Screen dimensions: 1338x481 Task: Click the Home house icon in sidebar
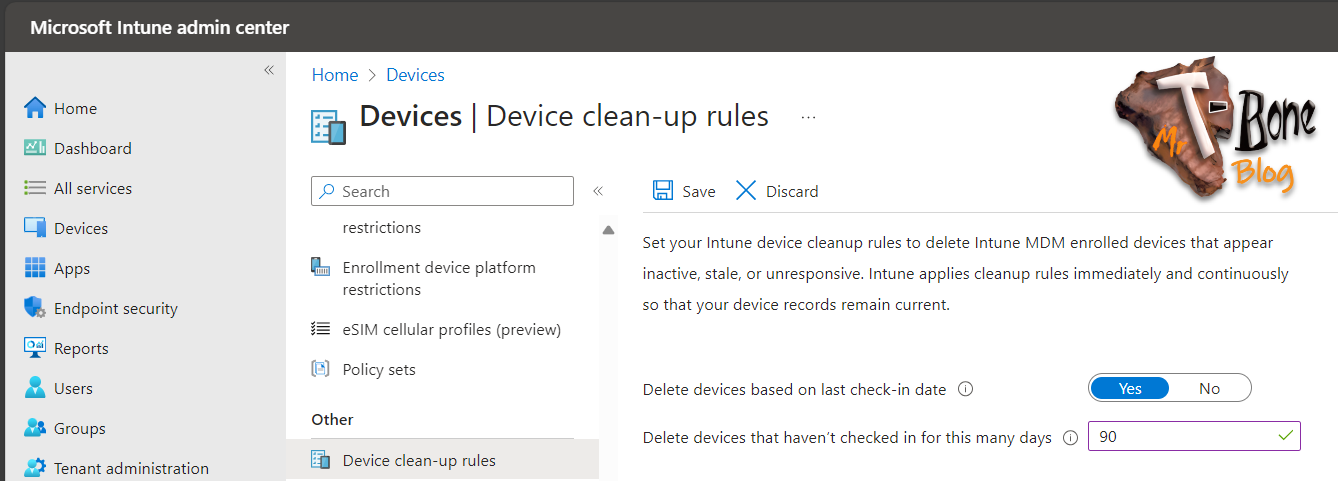[x=35, y=108]
